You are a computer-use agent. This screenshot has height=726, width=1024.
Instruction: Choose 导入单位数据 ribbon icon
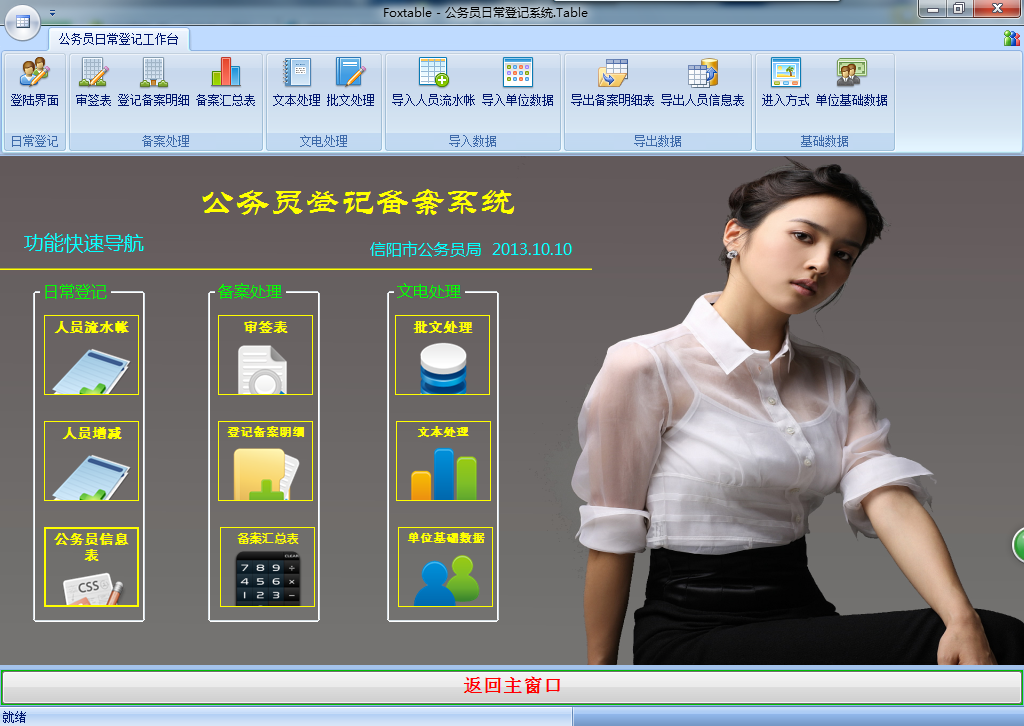[518, 82]
